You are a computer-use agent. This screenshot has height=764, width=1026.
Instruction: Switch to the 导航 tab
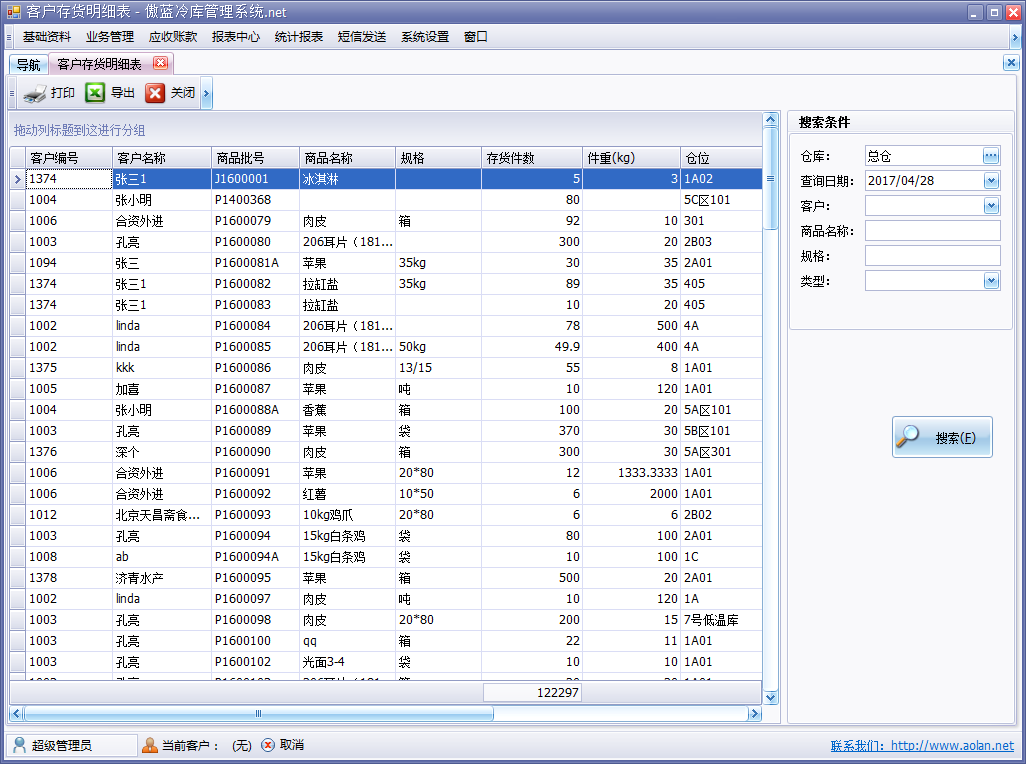point(28,65)
